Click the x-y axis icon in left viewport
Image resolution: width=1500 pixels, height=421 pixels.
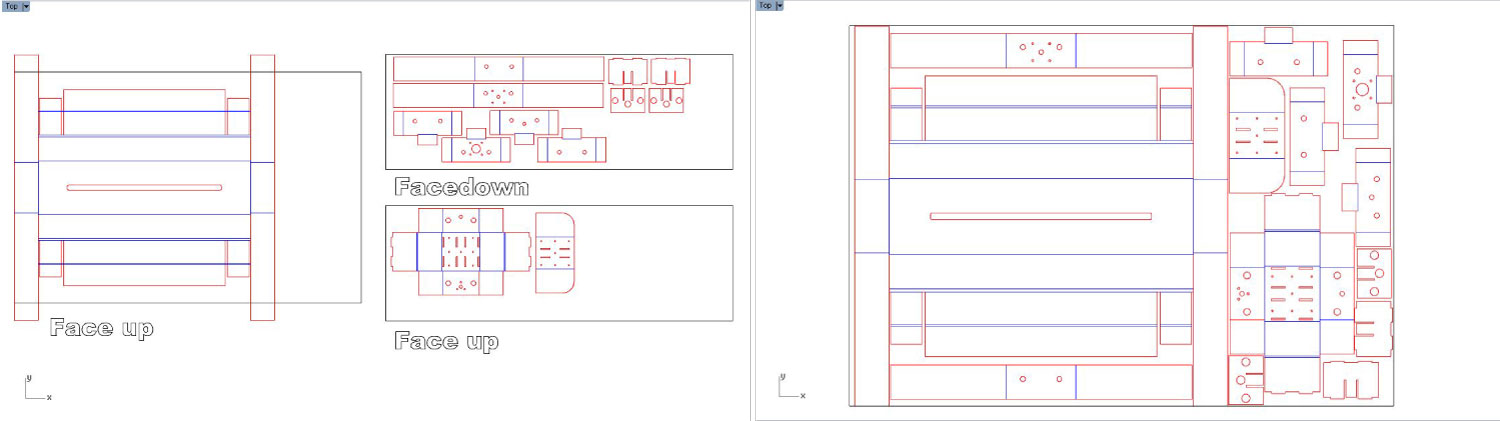(x=37, y=388)
